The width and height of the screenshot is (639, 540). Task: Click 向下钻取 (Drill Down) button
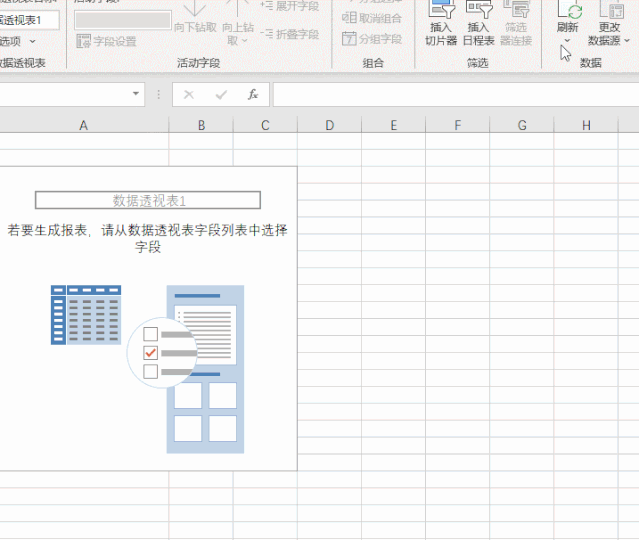point(195,18)
